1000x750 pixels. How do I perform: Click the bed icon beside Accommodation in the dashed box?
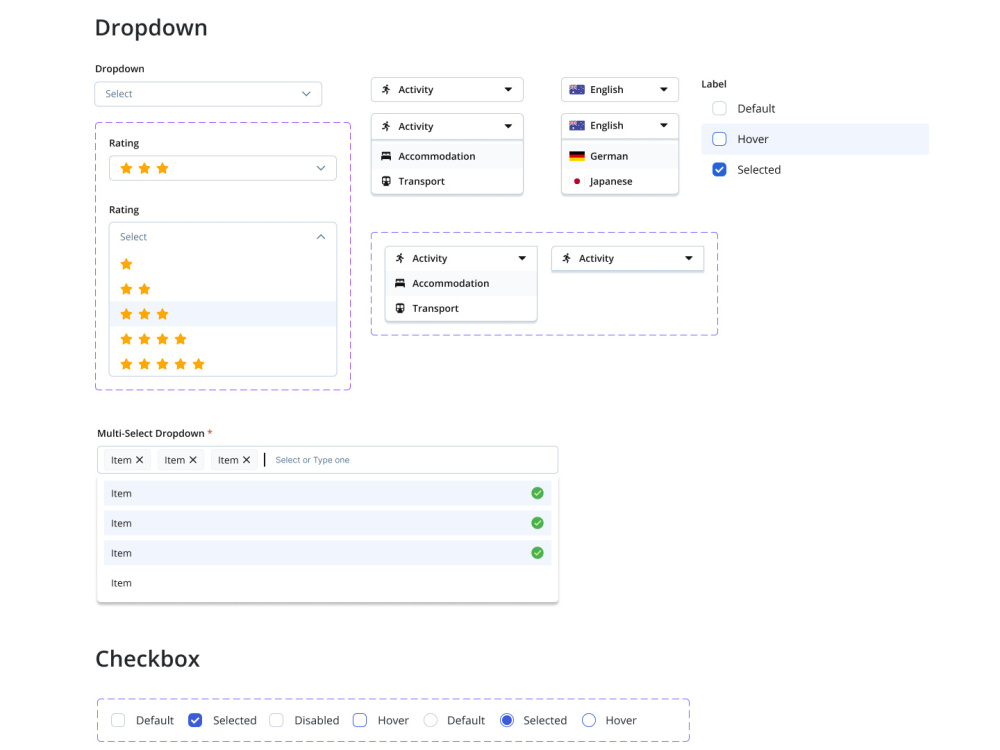pos(400,283)
